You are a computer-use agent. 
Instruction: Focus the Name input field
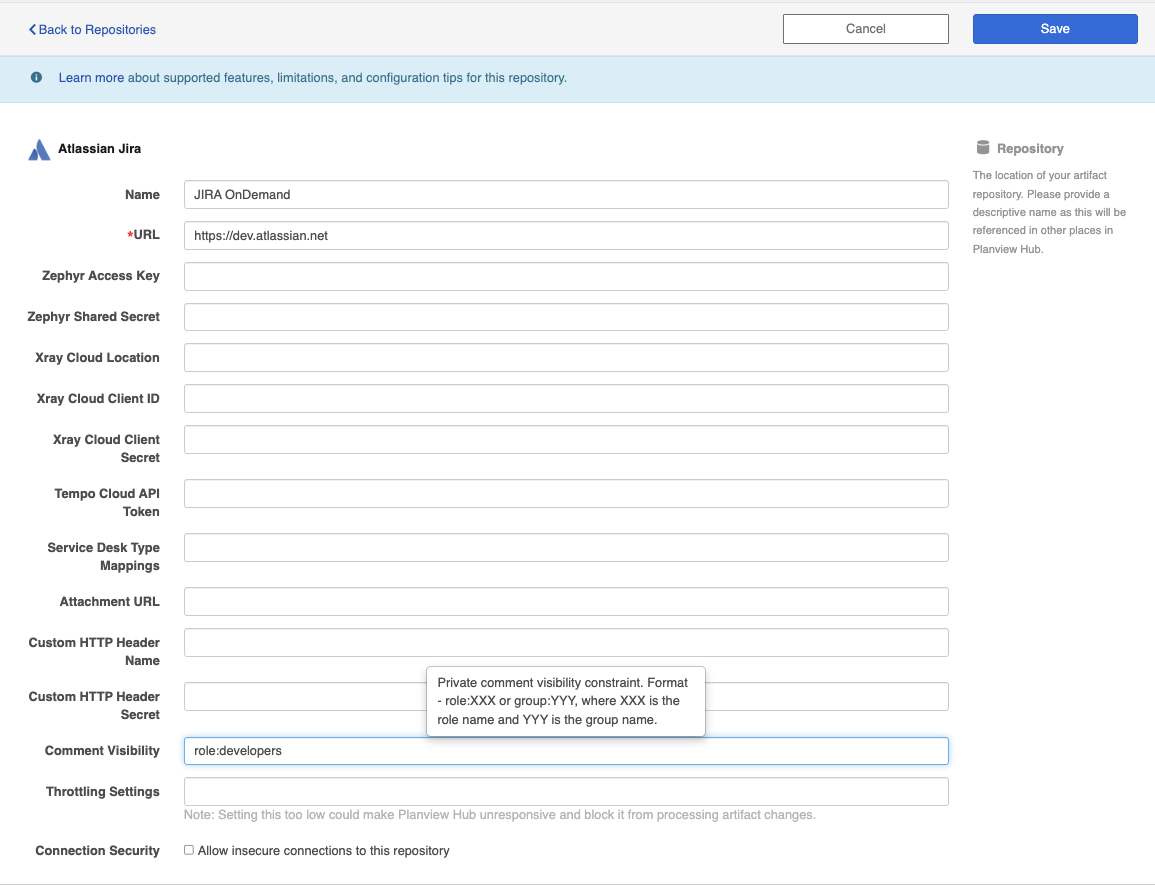pos(566,195)
